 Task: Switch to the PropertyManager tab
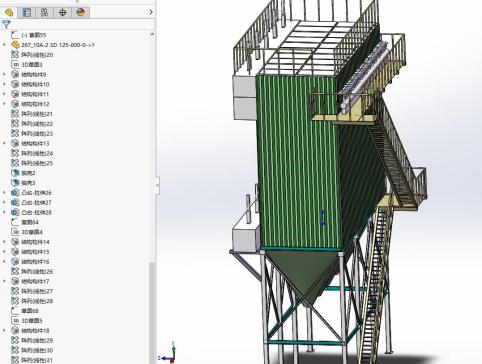pos(27,13)
